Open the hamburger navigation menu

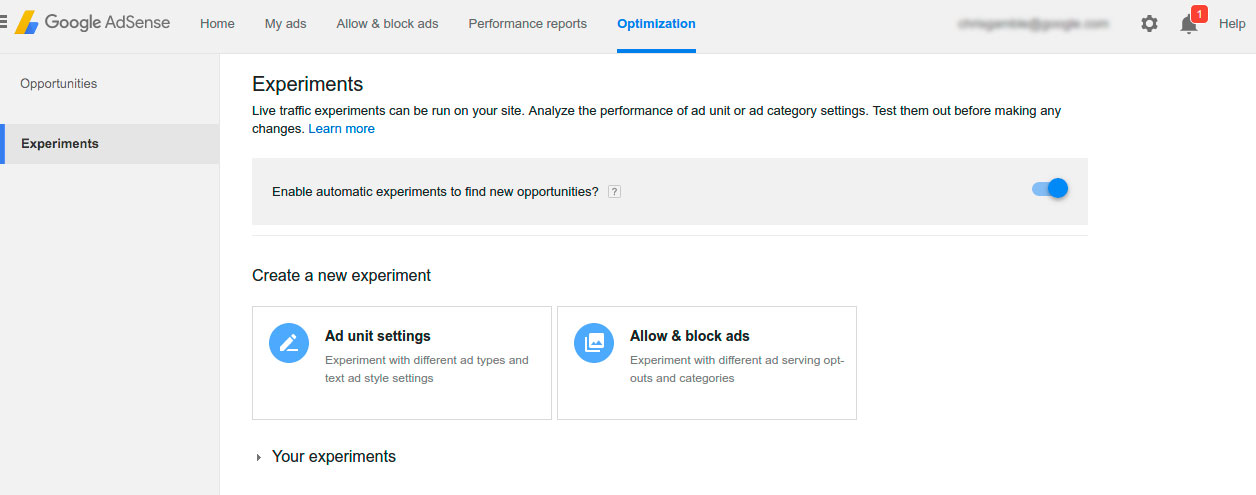click(4, 22)
